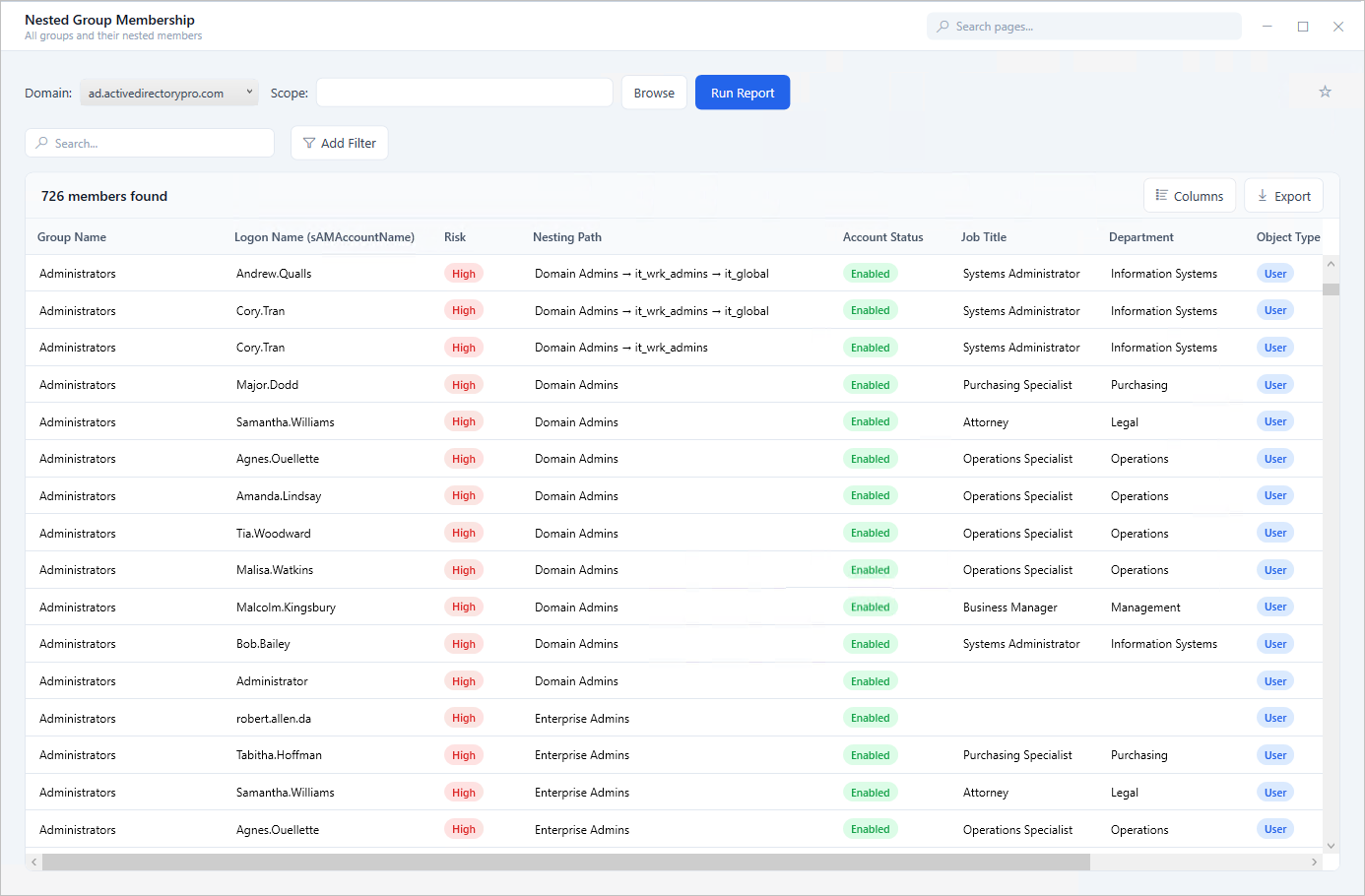Select Malcolm.Kingsbury logon name

click(x=286, y=608)
